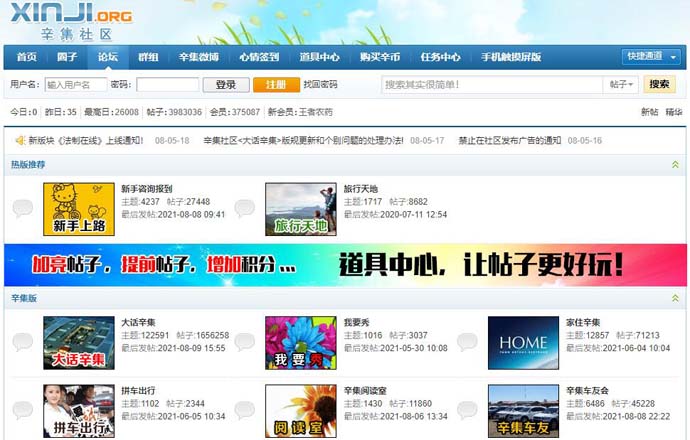Click speech bubble icon beside 新手咨询报到

(x=23, y=209)
